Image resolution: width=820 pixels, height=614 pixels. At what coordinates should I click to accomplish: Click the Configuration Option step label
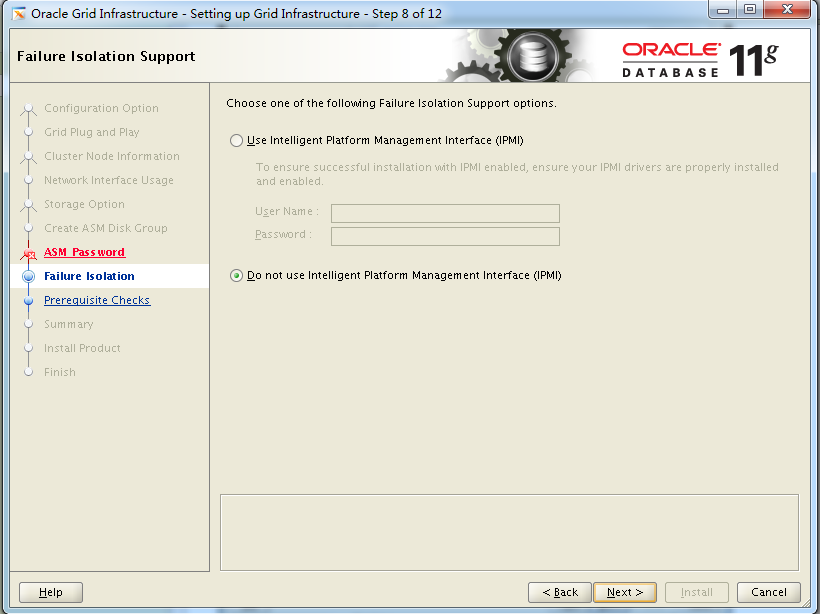click(x=101, y=108)
